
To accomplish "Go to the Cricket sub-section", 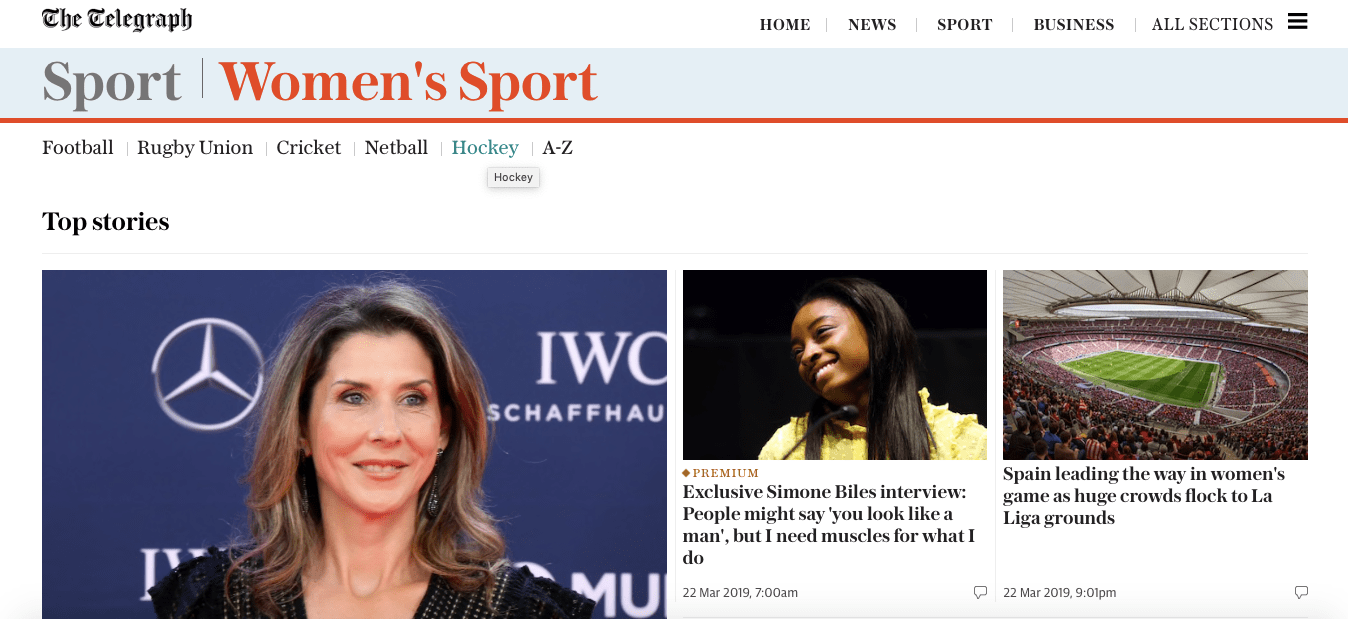I will click(309, 148).
